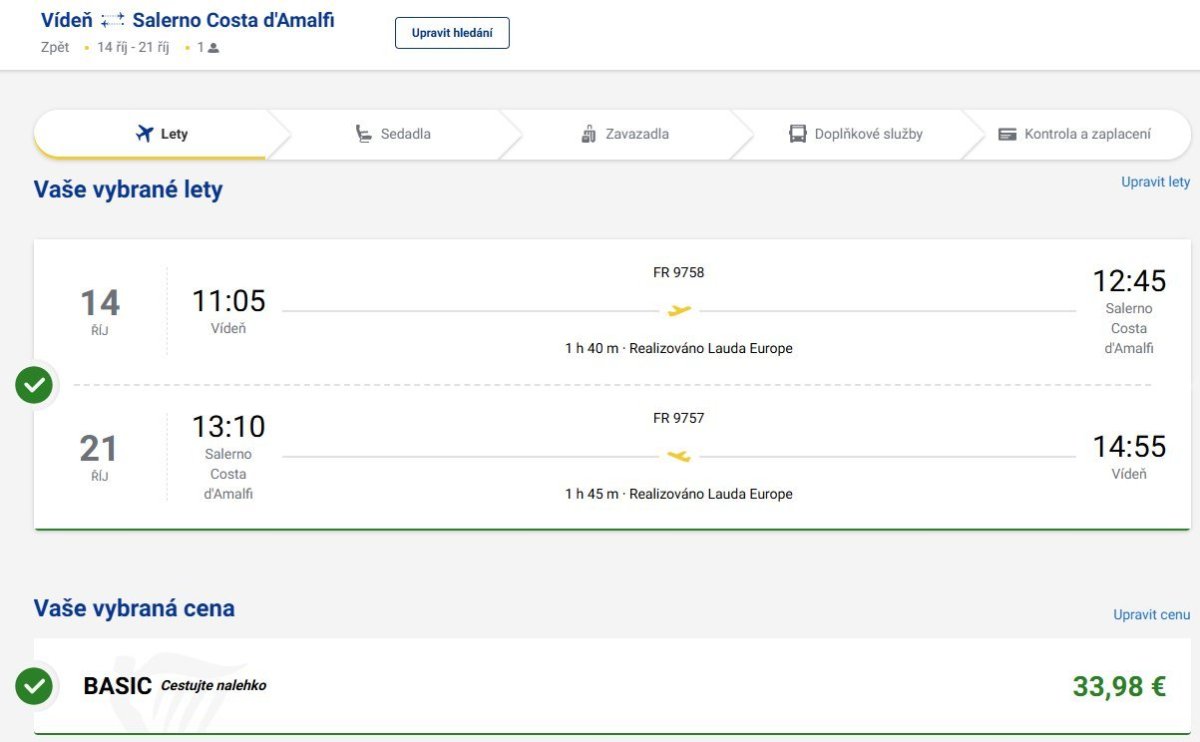This screenshot has height=742, width=1200.
Task: Open the Sedadla step tab
Action: (x=393, y=134)
